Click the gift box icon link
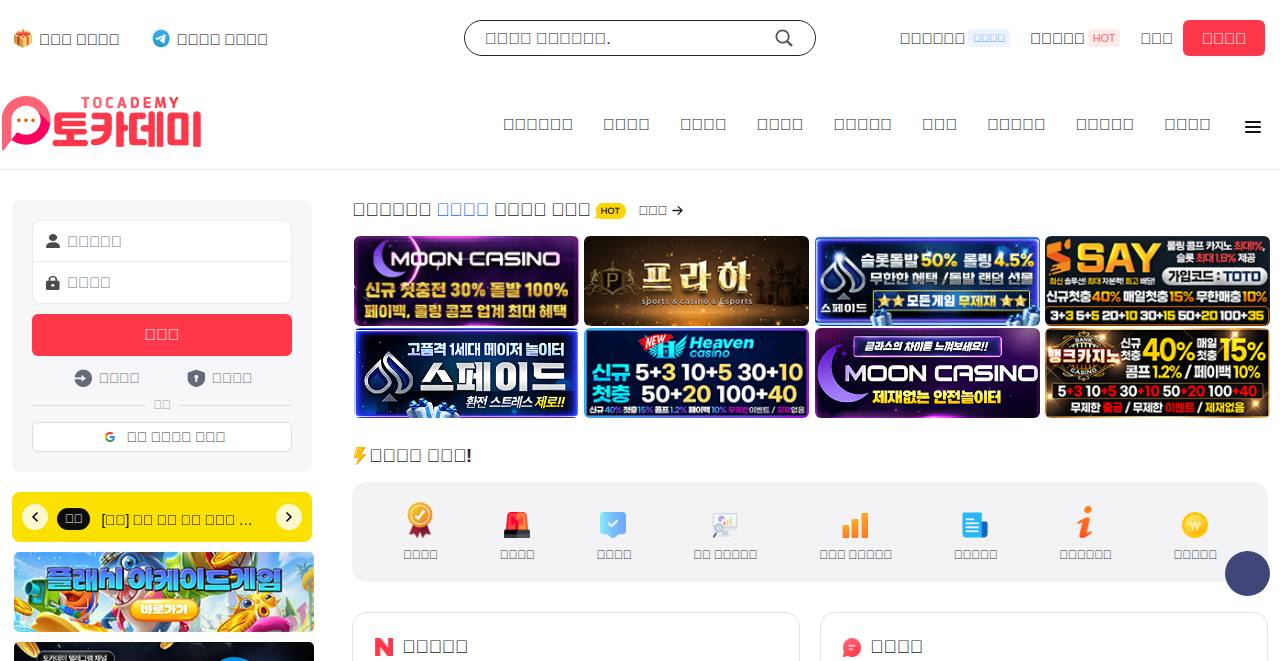This screenshot has width=1280, height=661. (66, 39)
